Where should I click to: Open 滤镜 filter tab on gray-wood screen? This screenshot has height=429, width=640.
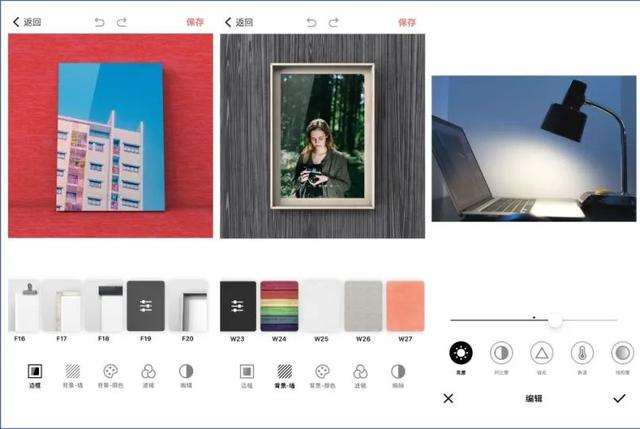[x=360, y=376]
